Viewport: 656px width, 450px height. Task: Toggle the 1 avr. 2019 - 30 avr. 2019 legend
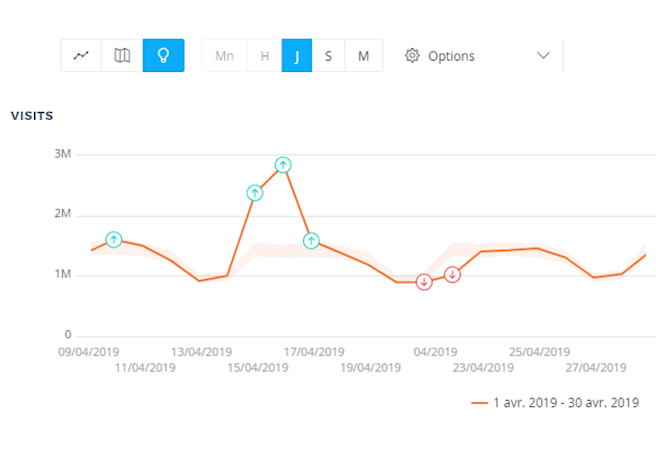coord(565,402)
